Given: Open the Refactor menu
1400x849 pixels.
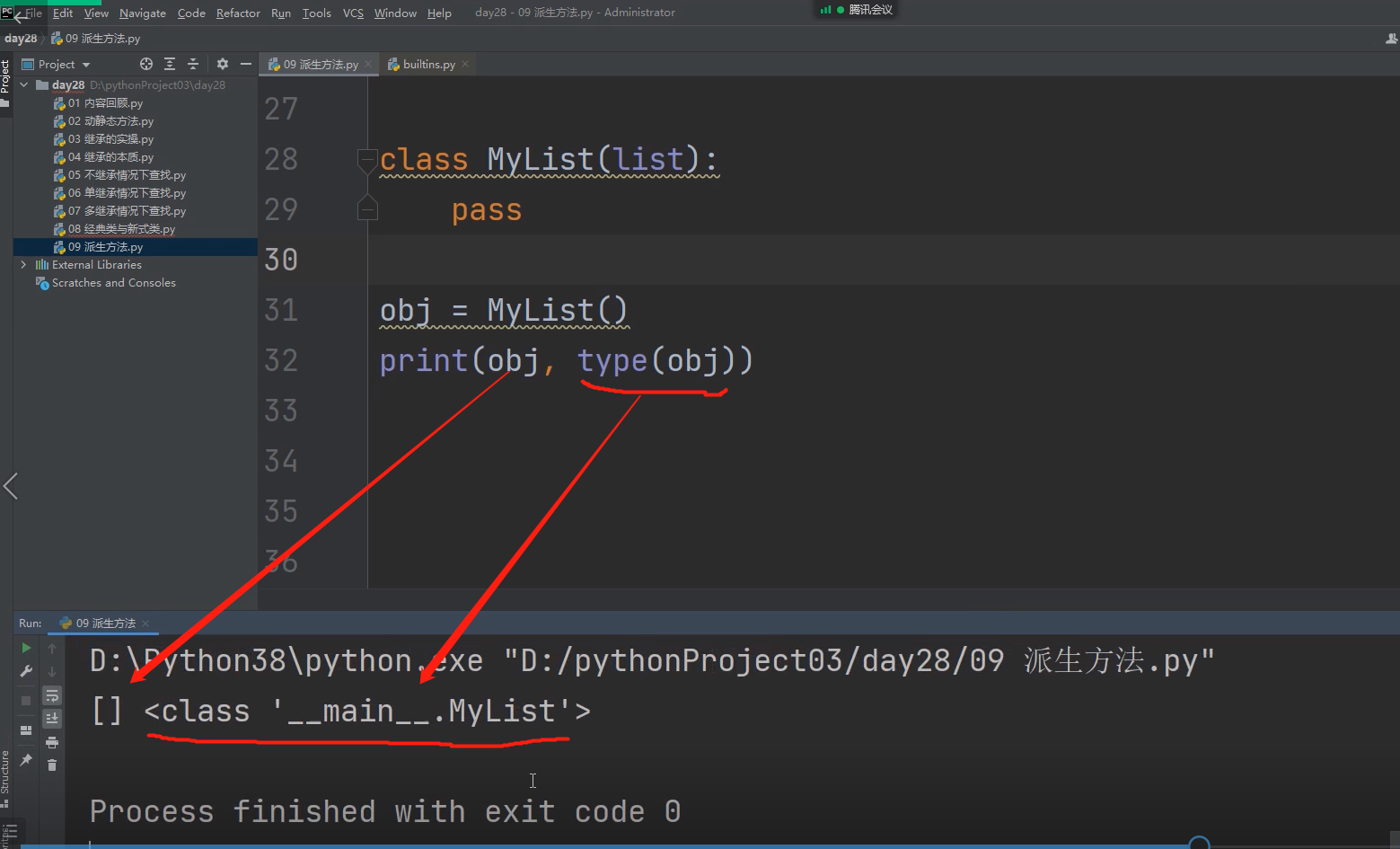Looking at the screenshot, I should [x=238, y=13].
